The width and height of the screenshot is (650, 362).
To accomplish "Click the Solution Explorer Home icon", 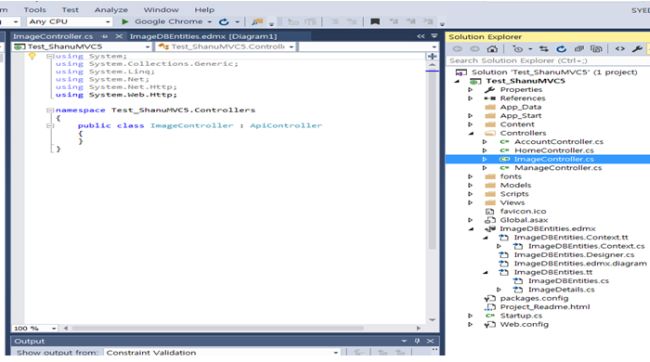I will (x=492, y=49).
